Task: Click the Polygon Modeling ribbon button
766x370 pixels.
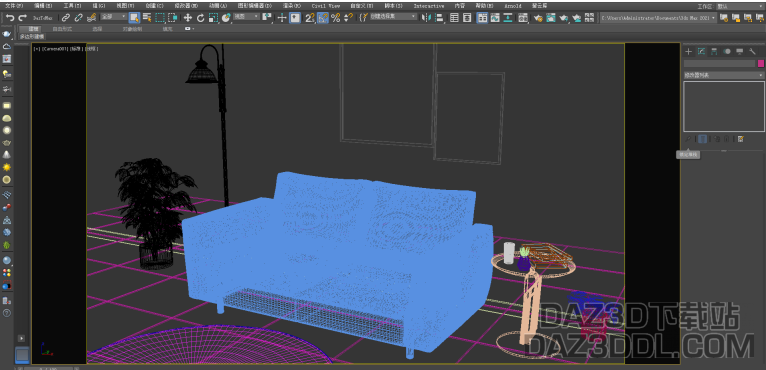Action: [x=32, y=37]
